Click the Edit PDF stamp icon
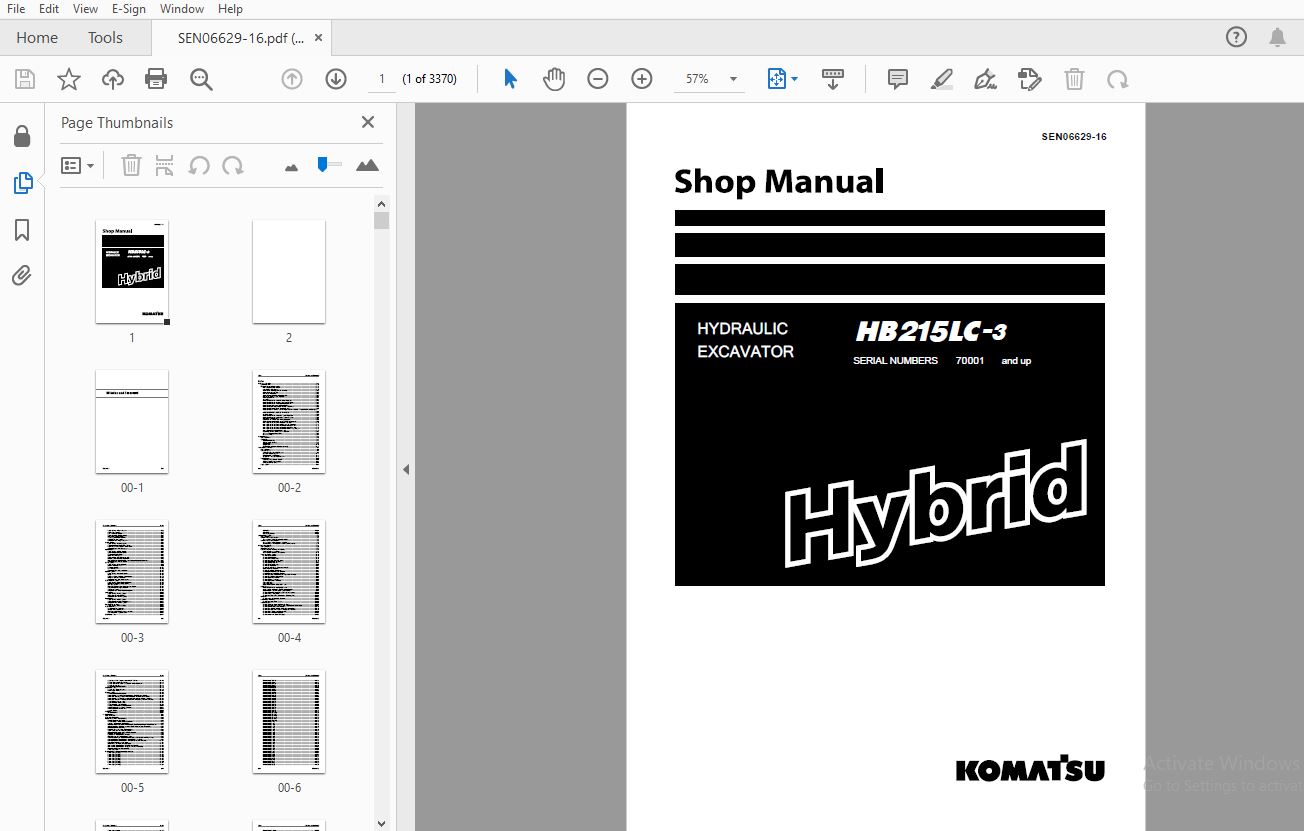 (x=1030, y=79)
